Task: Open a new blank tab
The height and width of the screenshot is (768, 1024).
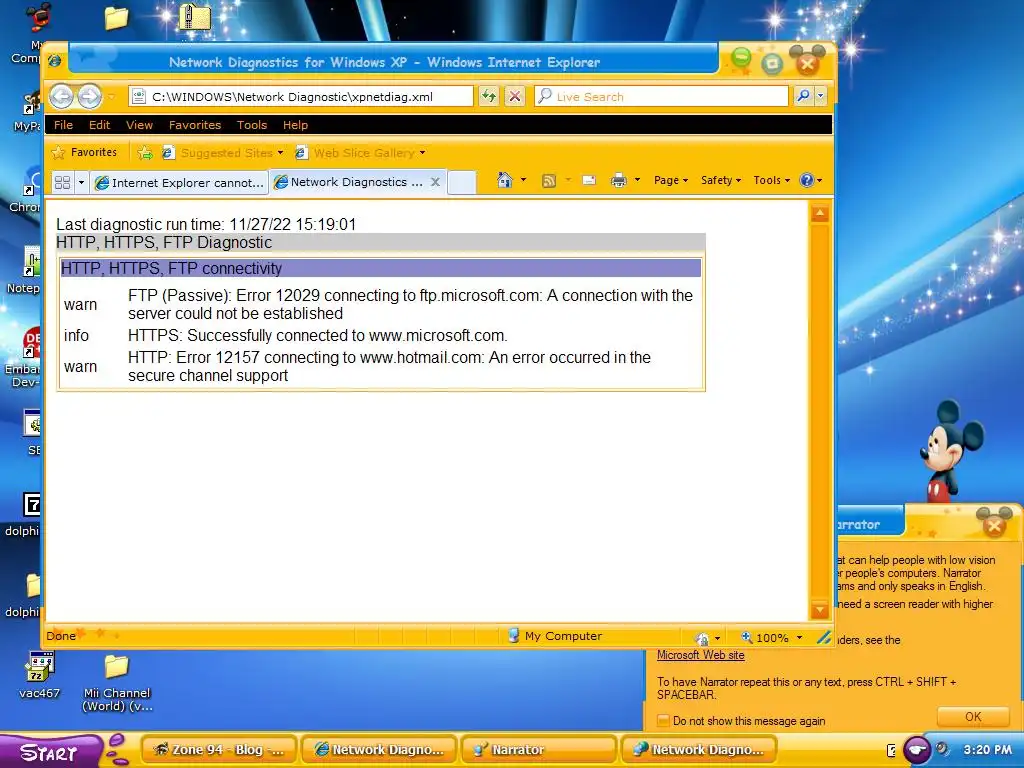Action: tap(462, 183)
